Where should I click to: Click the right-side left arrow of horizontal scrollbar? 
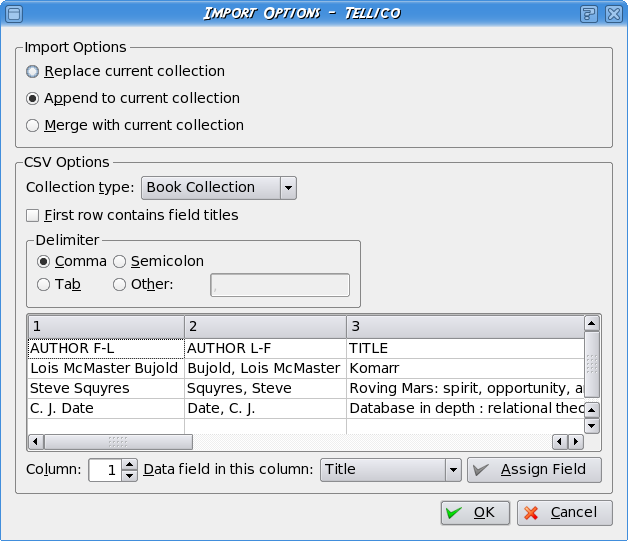tap(560, 442)
